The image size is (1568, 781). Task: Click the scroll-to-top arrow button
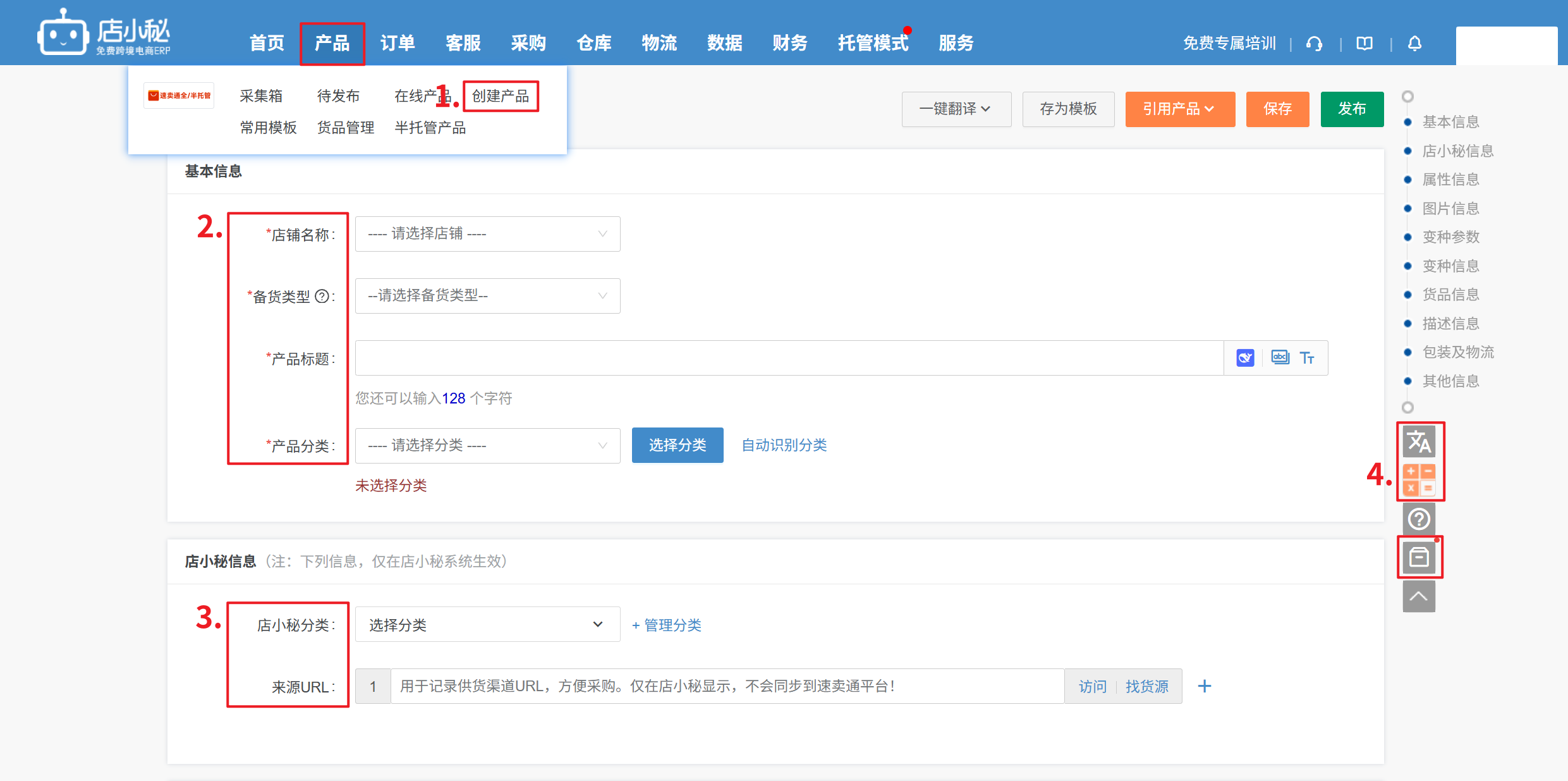tap(1419, 596)
